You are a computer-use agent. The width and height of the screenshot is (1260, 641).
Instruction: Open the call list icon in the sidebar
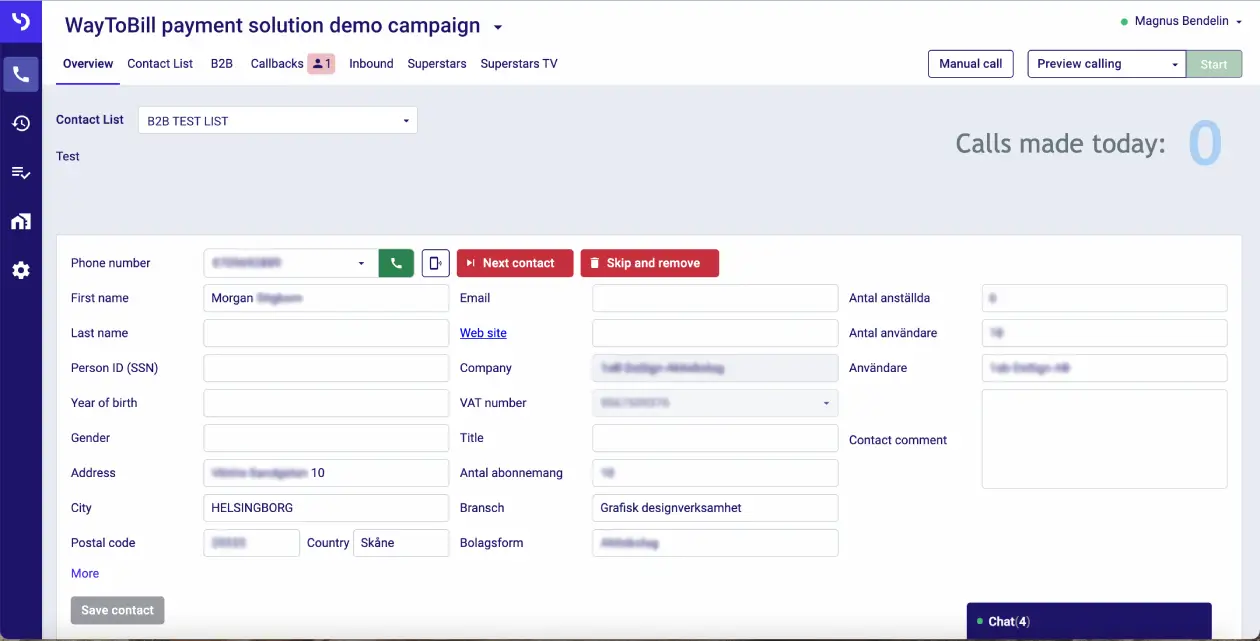pyautogui.click(x=21, y=171)
